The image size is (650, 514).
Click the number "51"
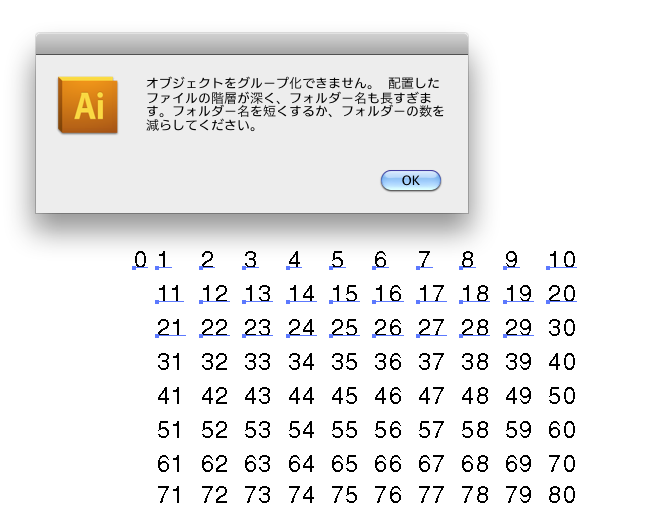tap(170, 430)
